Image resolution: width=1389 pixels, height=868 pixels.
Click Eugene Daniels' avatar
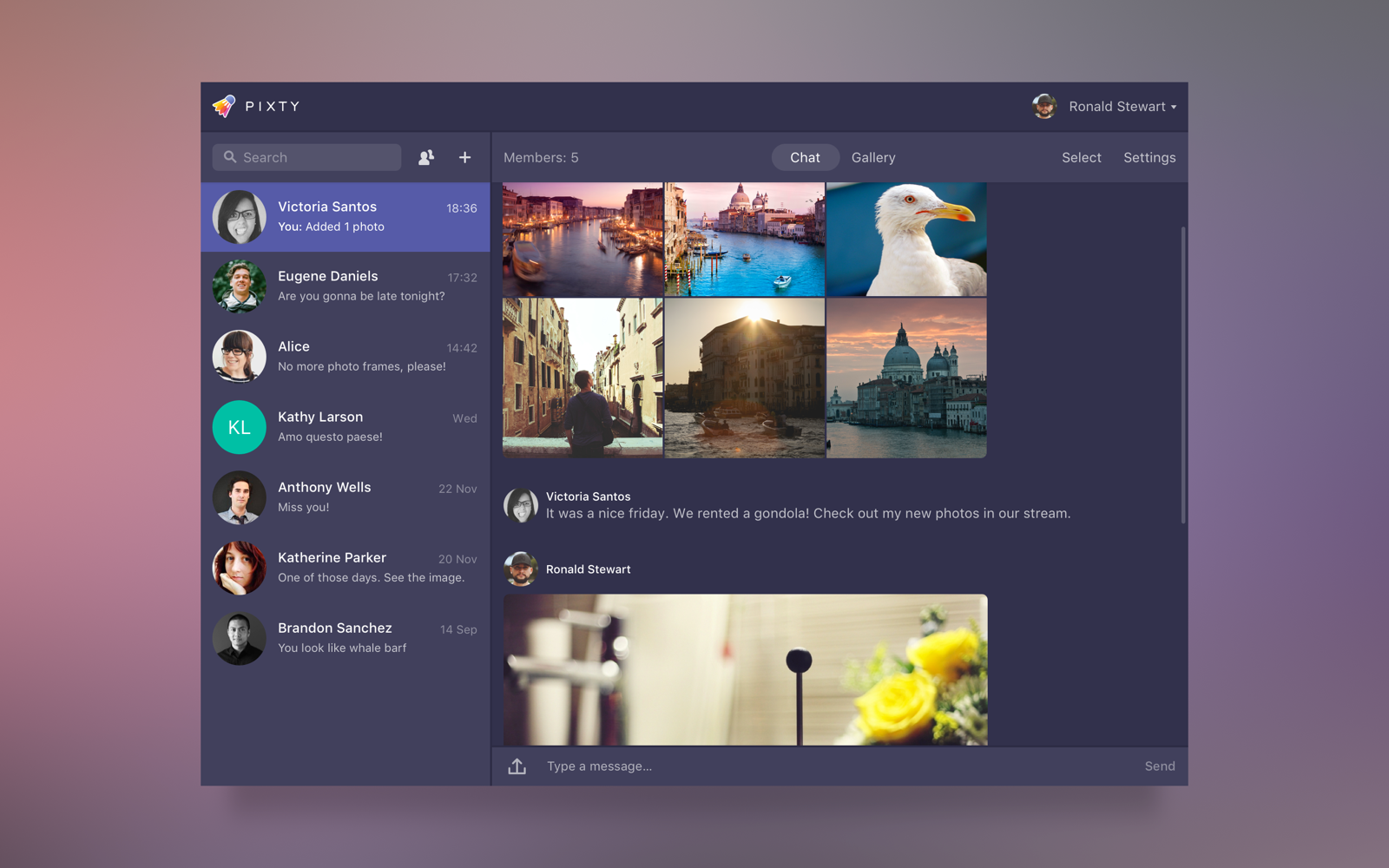(x=240, y=286)
